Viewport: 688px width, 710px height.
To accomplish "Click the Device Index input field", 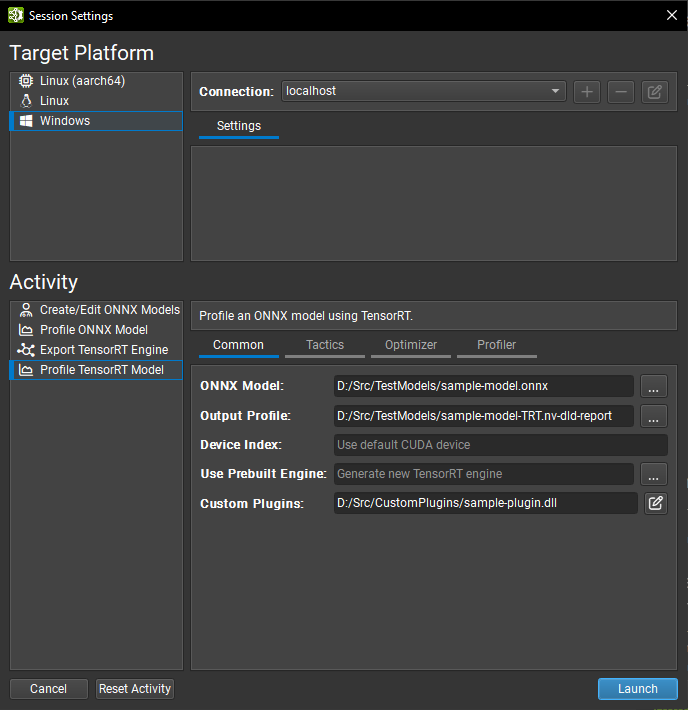I will click(x=499, y=445).
